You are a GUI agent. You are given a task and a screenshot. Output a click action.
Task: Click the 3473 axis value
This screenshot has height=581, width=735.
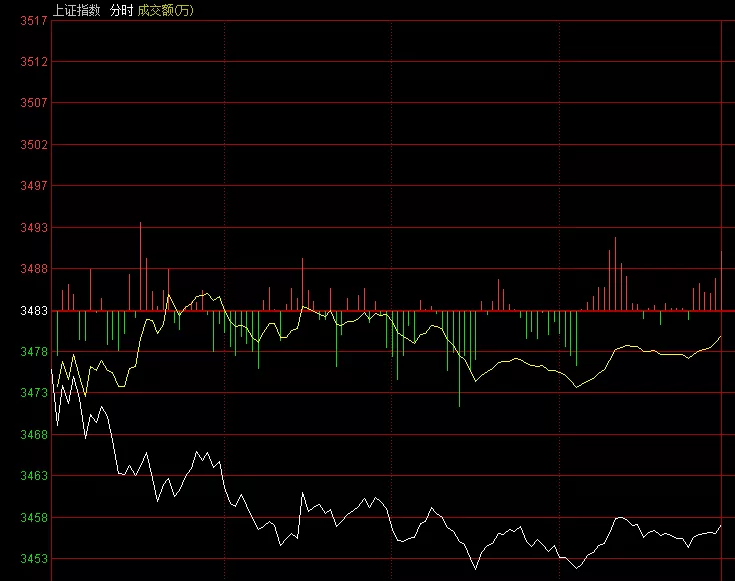click(34, 392)
